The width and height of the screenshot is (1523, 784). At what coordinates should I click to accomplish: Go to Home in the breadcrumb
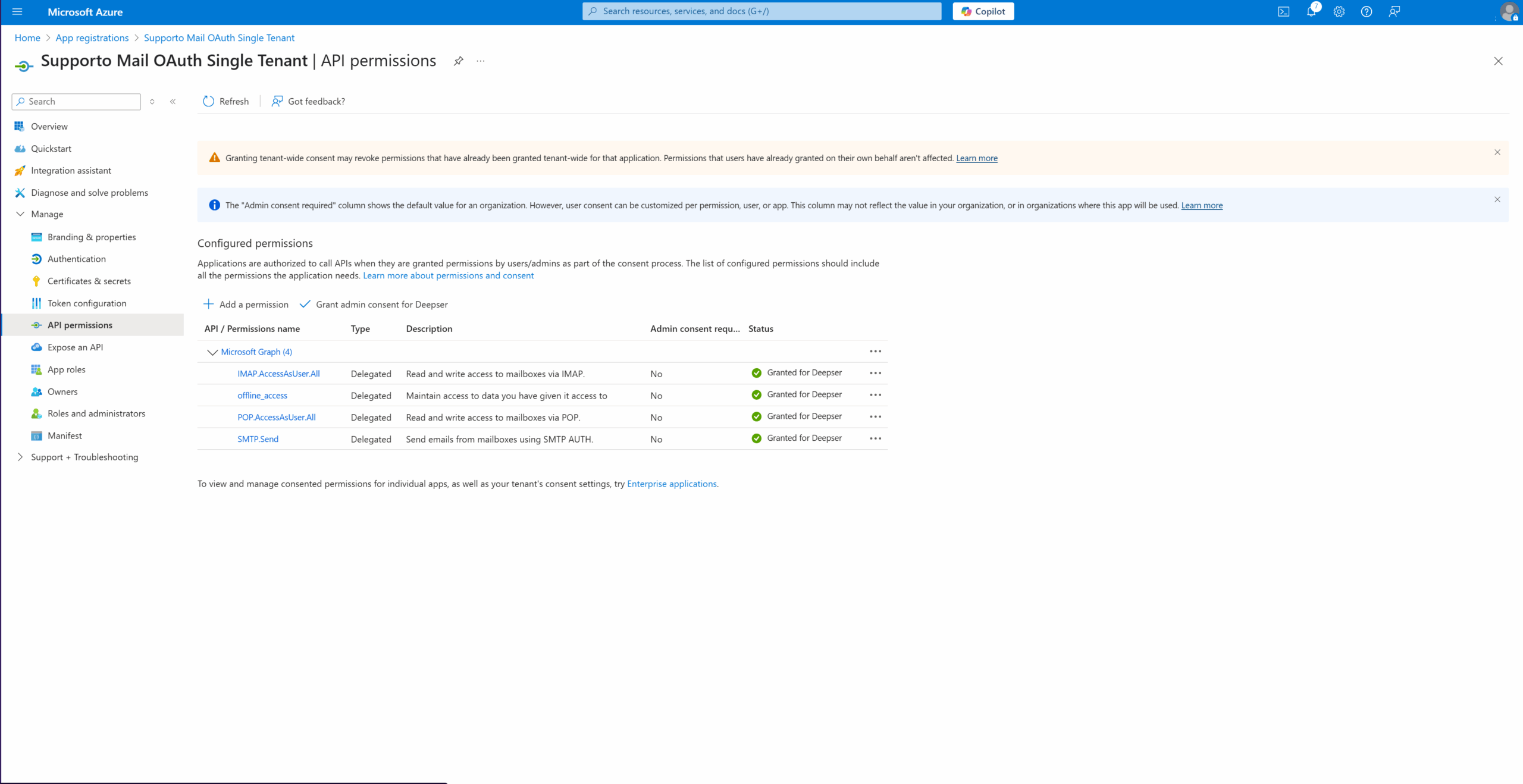tap(27, 38)
